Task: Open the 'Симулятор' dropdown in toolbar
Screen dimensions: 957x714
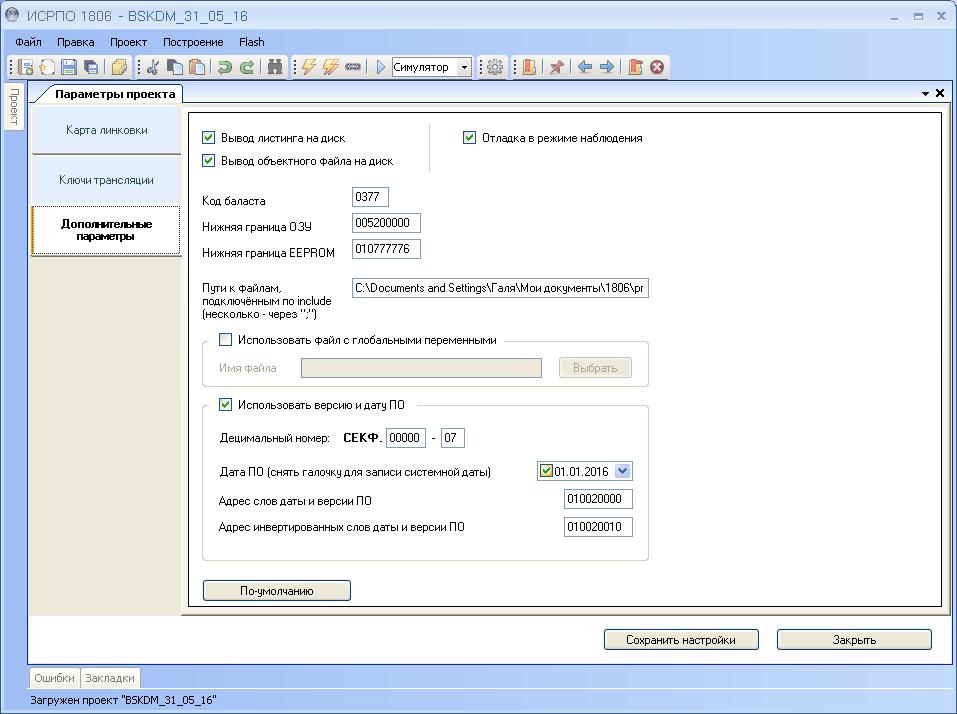Action: [464, 67]
